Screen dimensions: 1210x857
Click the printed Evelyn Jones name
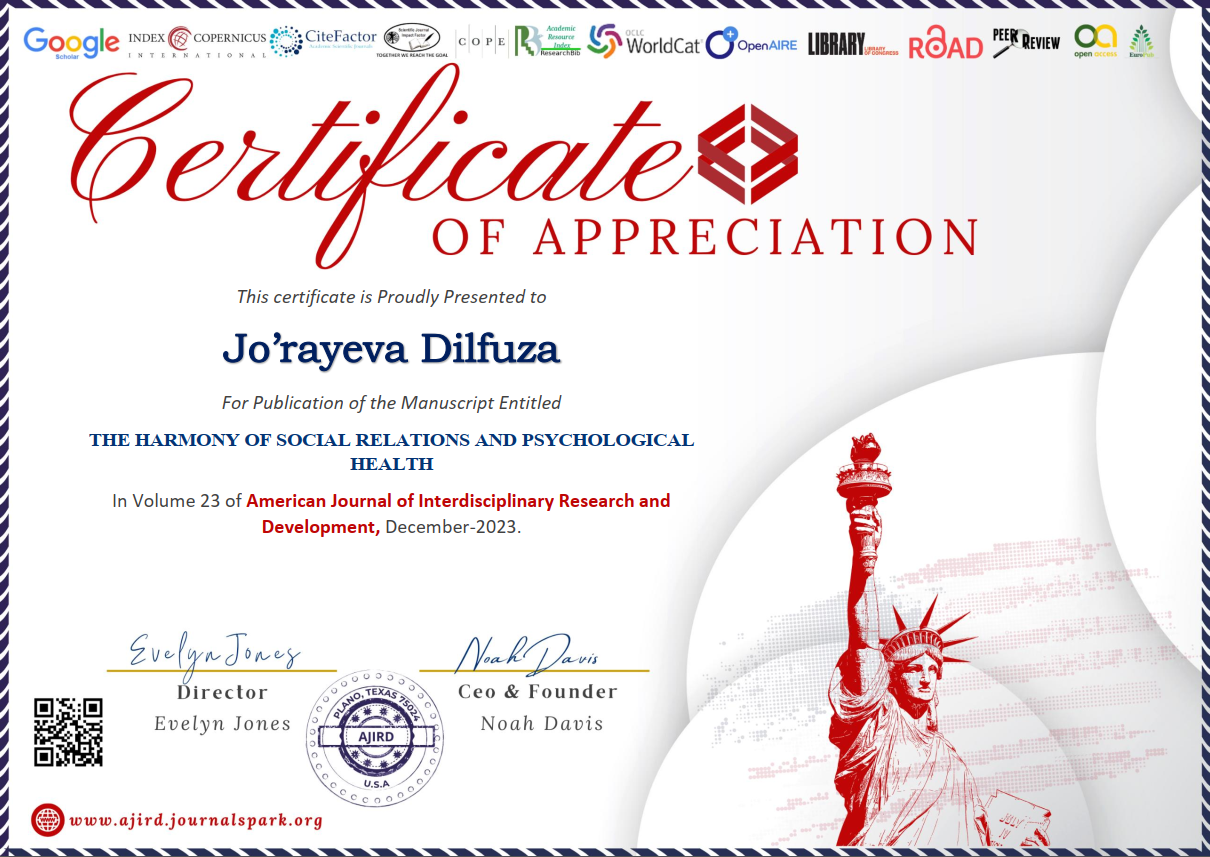coord(223,724)
